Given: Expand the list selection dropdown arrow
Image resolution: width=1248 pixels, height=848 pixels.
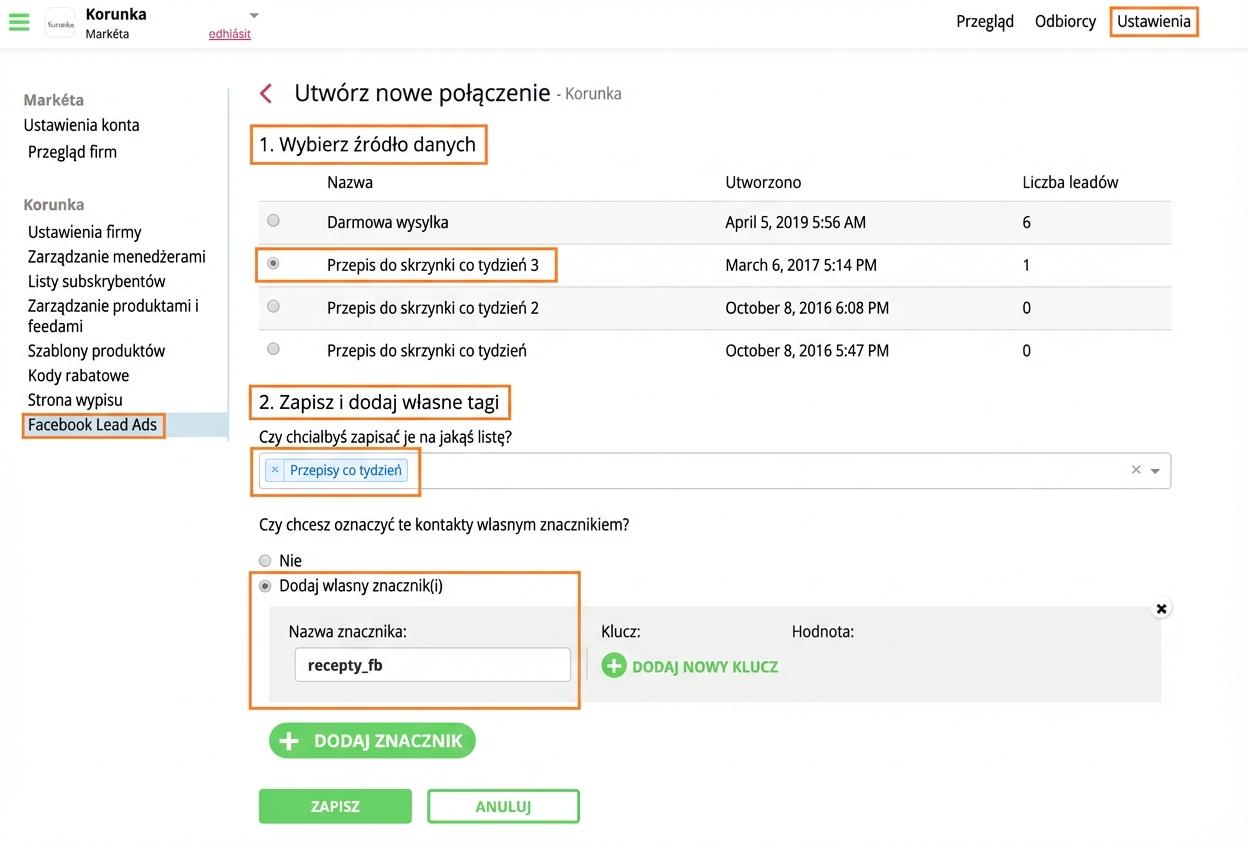Looking at the screenshot, I should pos(1156,471).
